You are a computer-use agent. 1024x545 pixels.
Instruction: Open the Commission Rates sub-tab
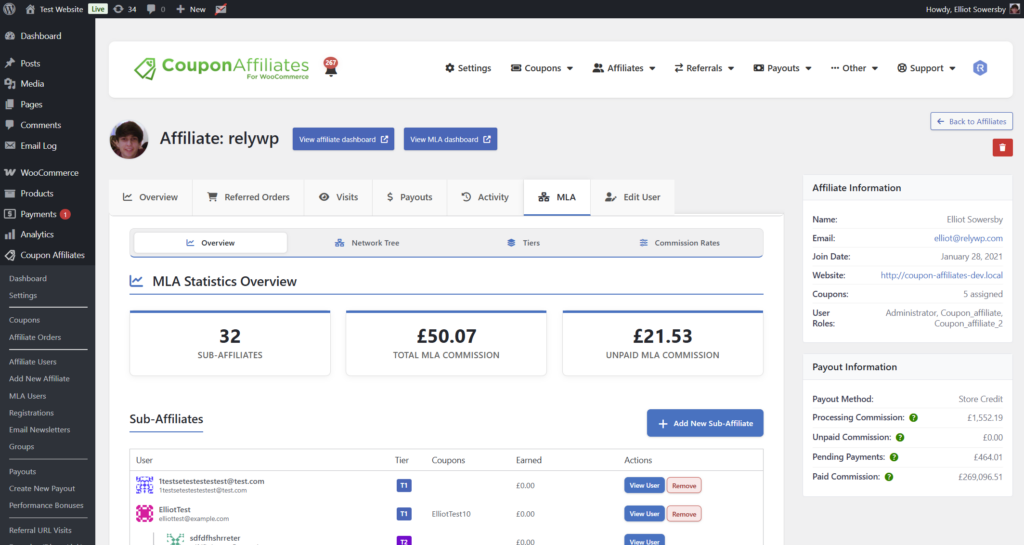[679, 243]
